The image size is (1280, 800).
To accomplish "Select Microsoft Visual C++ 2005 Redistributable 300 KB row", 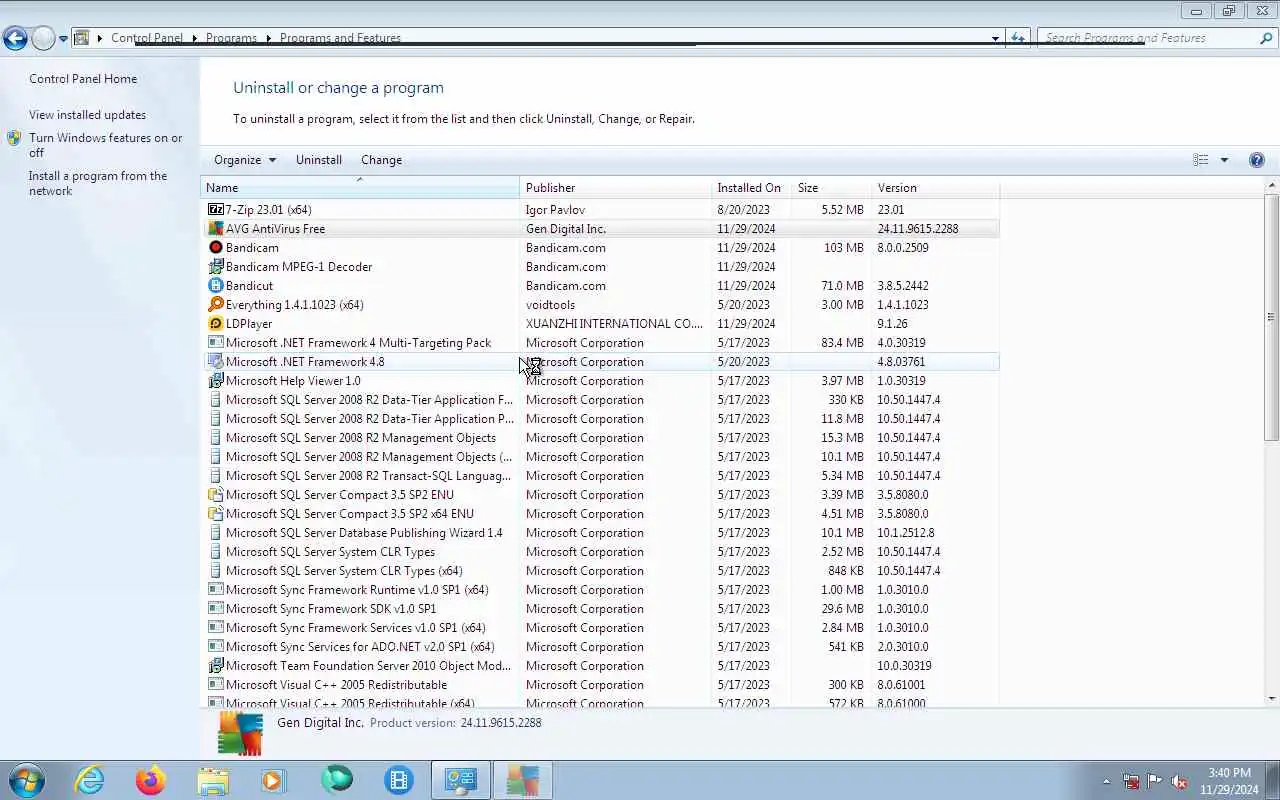I will (x=600, y=684).
